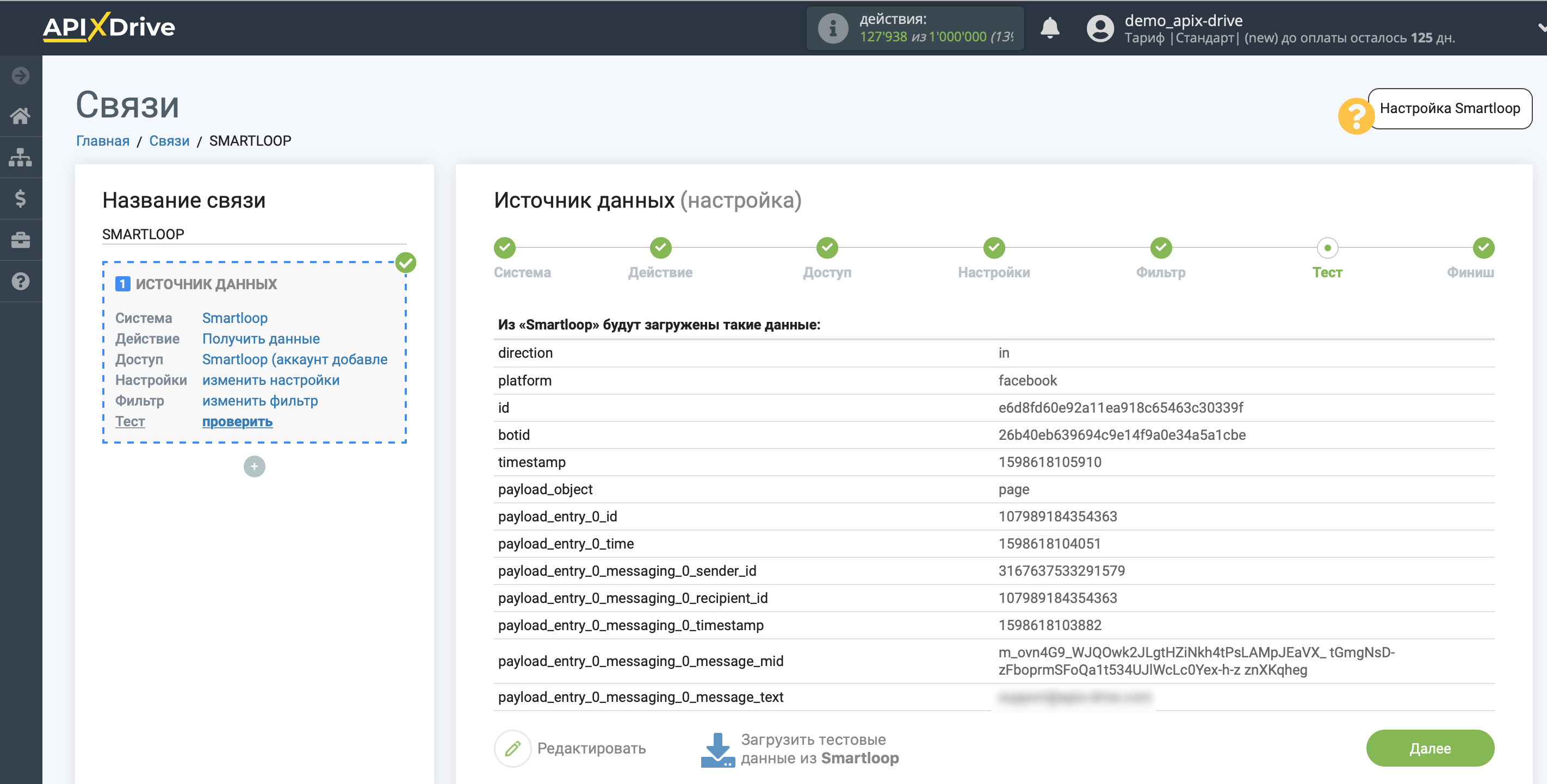
Task: Click the 'direction' field name
Action: (525, 353)
